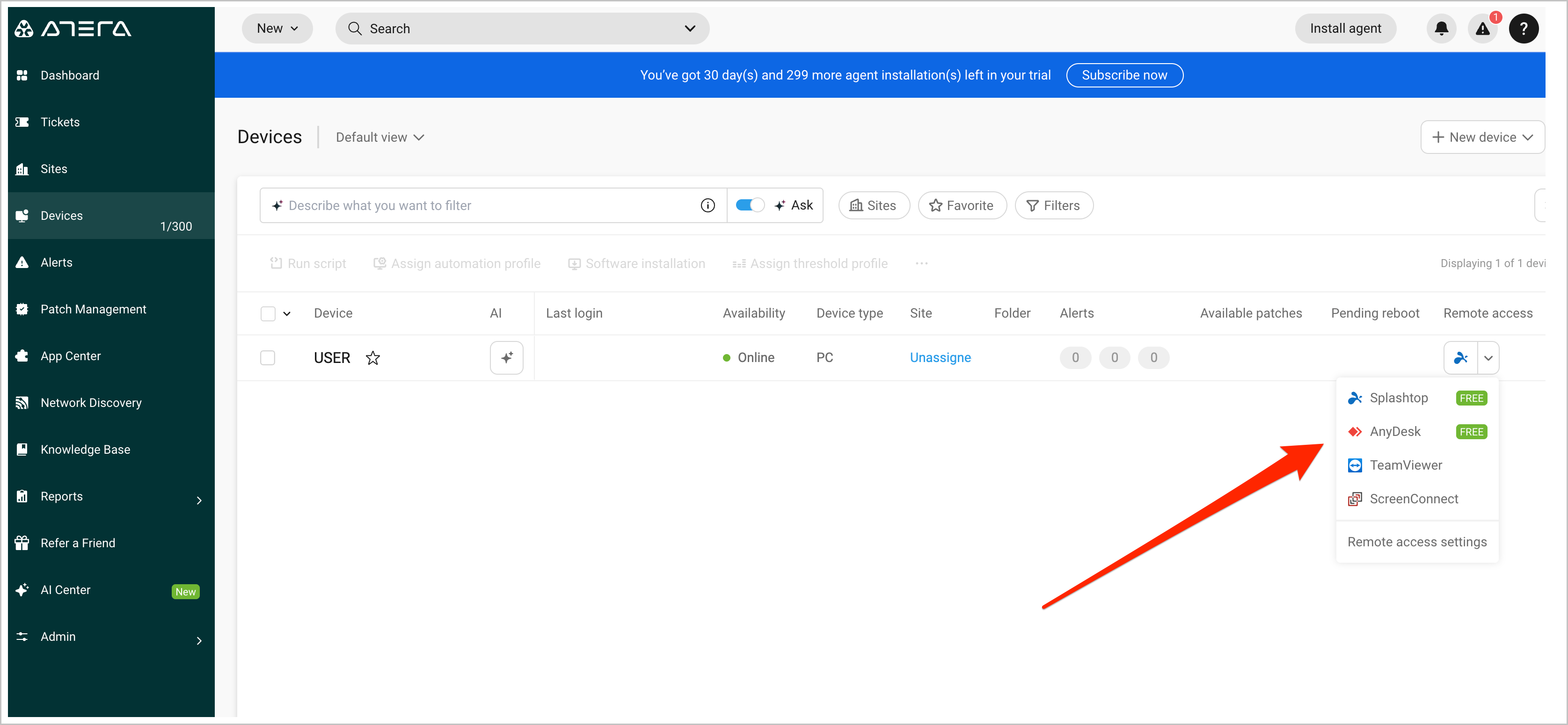Screen dimensions: 1568x725
Task: Open the alert warning triangle icon
Action: coord(1482,29)
